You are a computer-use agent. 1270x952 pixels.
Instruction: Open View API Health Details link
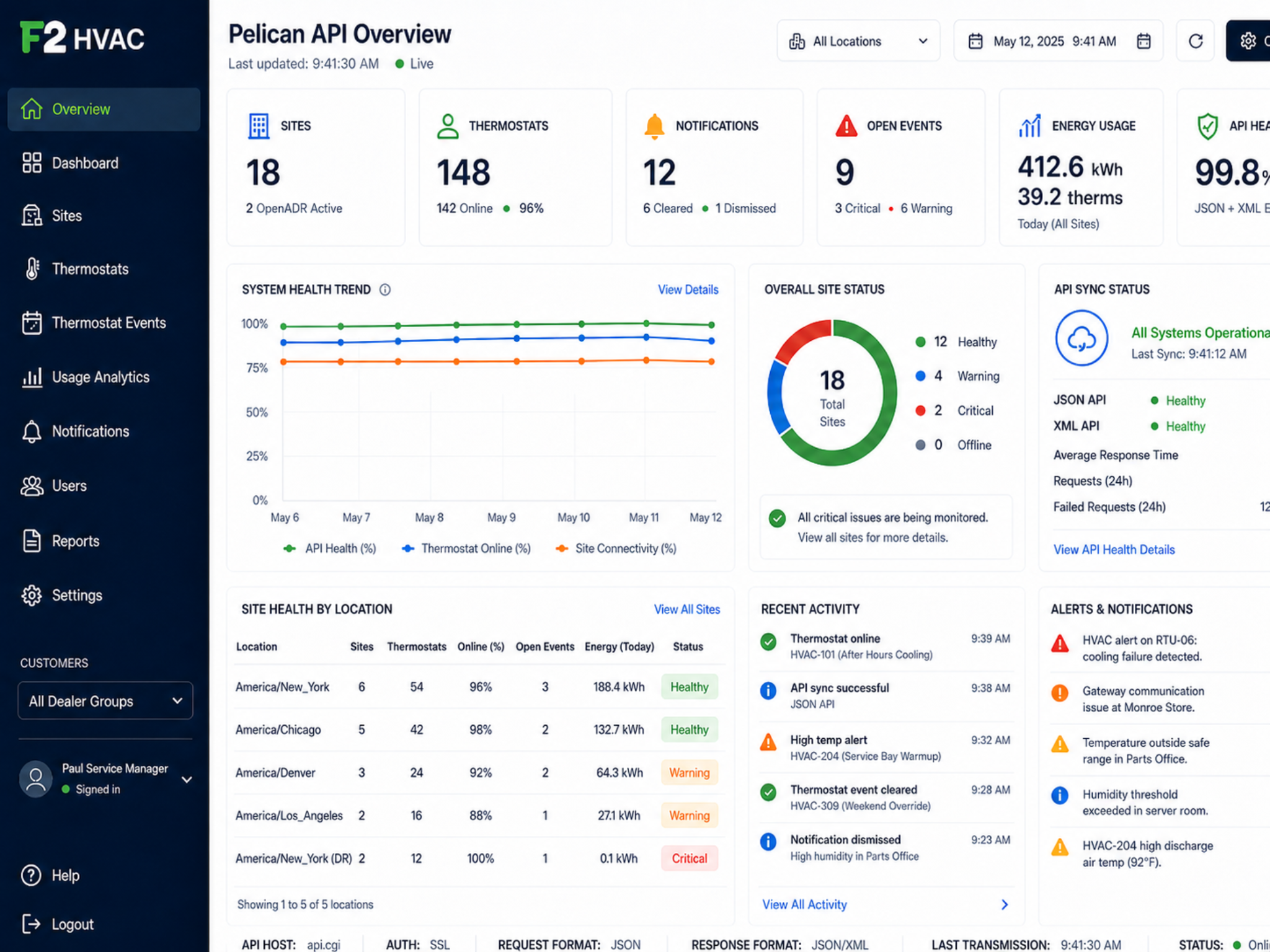click(x=1114, y=550)
